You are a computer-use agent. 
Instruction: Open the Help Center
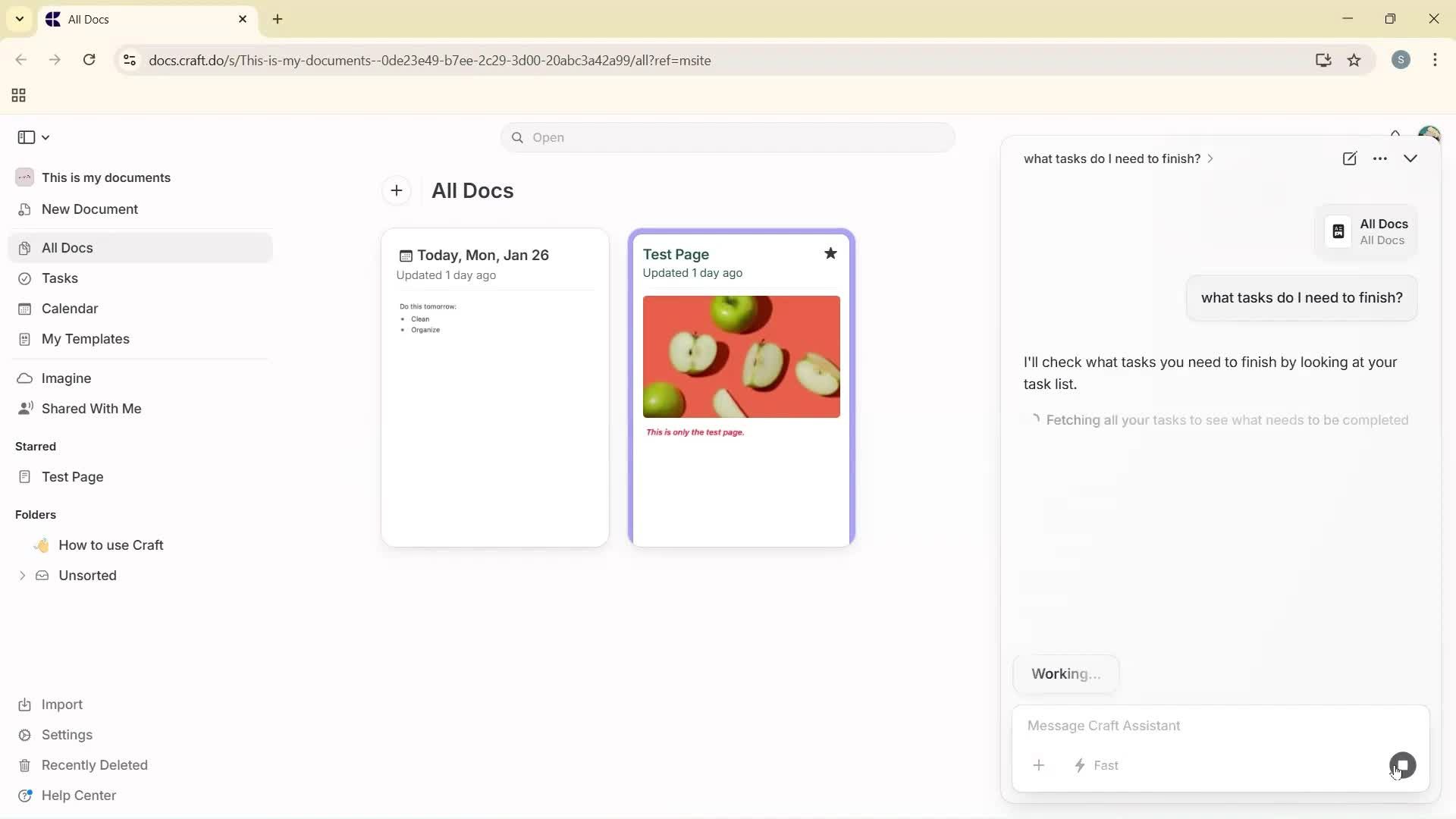79,795
